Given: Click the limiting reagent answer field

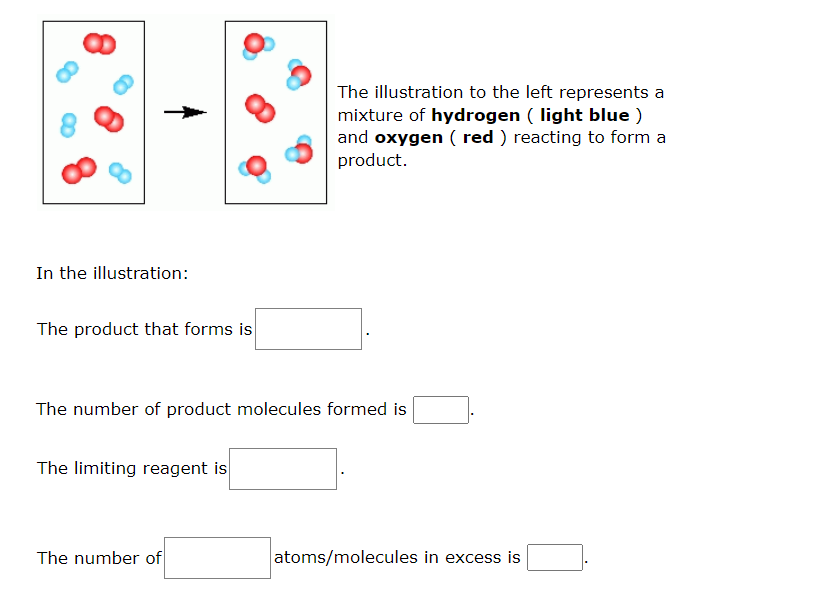Looking at the screenshot, I should point(283,469).
